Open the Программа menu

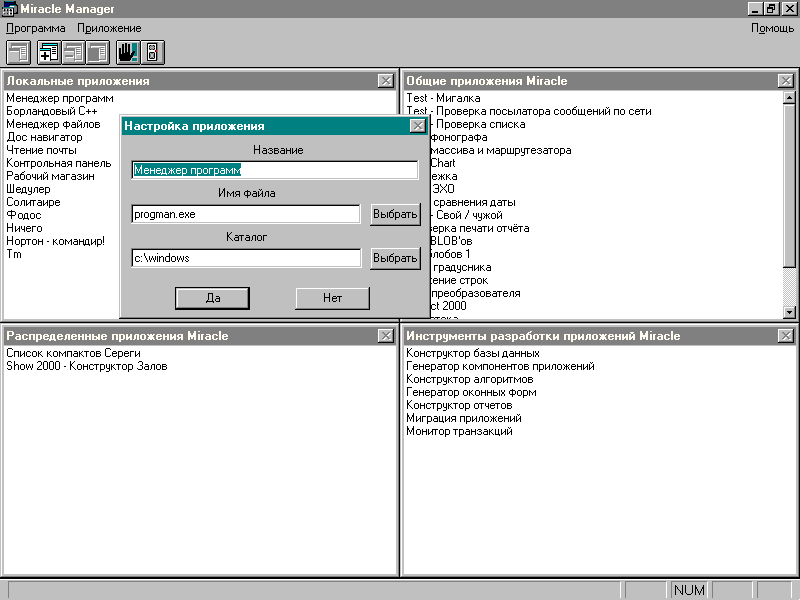[35, 28]
